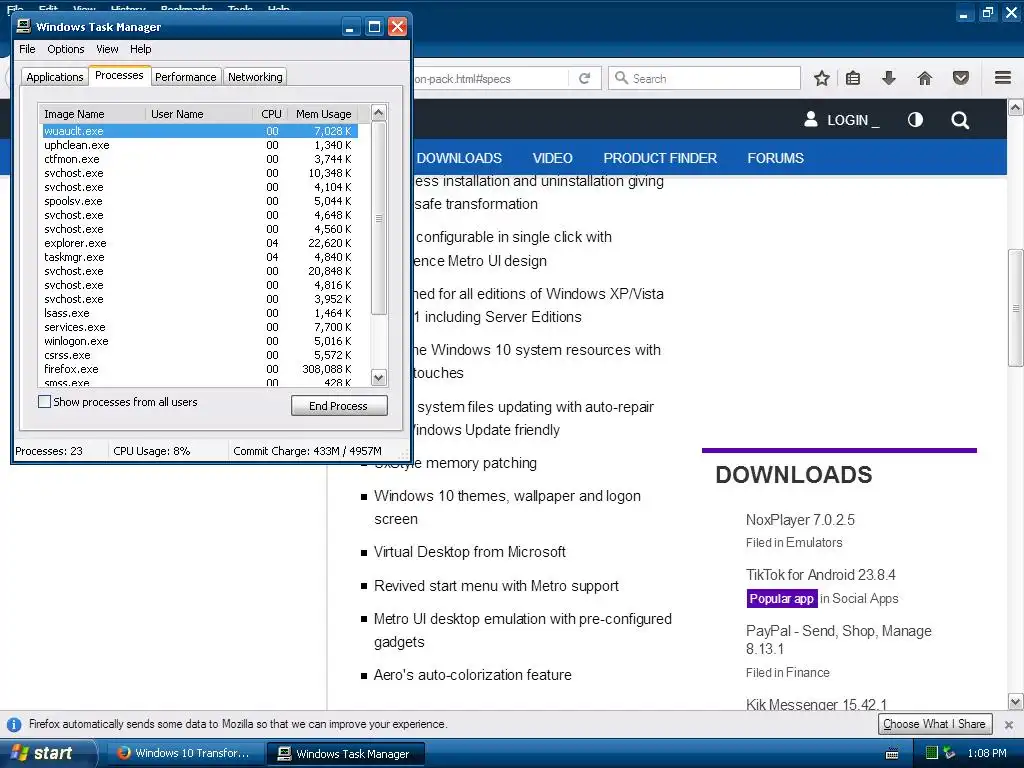Dismiss the Firefox notification bar with X

(1009, 725)
